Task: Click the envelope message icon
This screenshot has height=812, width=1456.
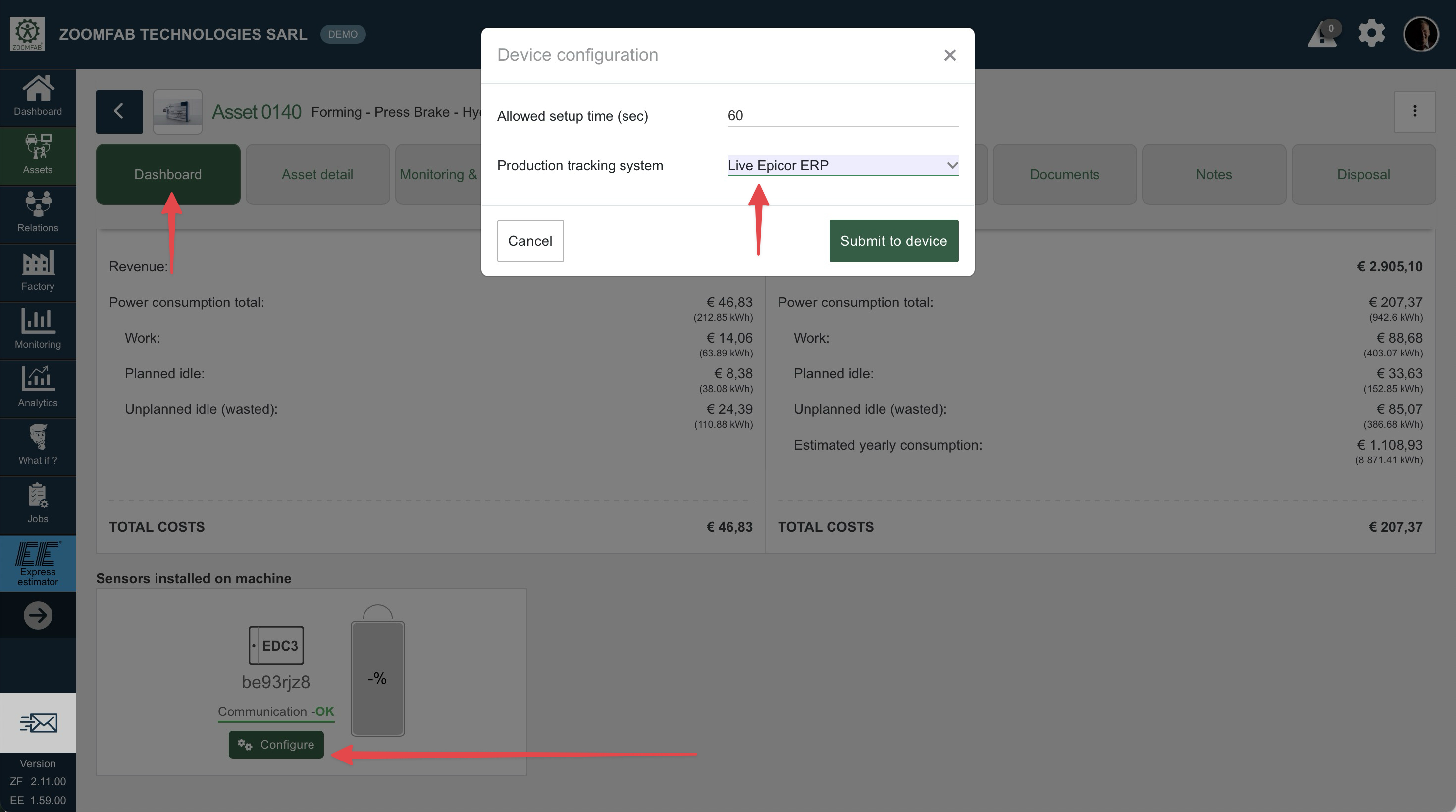Action: pyautogui.click(x=38, y=723)
